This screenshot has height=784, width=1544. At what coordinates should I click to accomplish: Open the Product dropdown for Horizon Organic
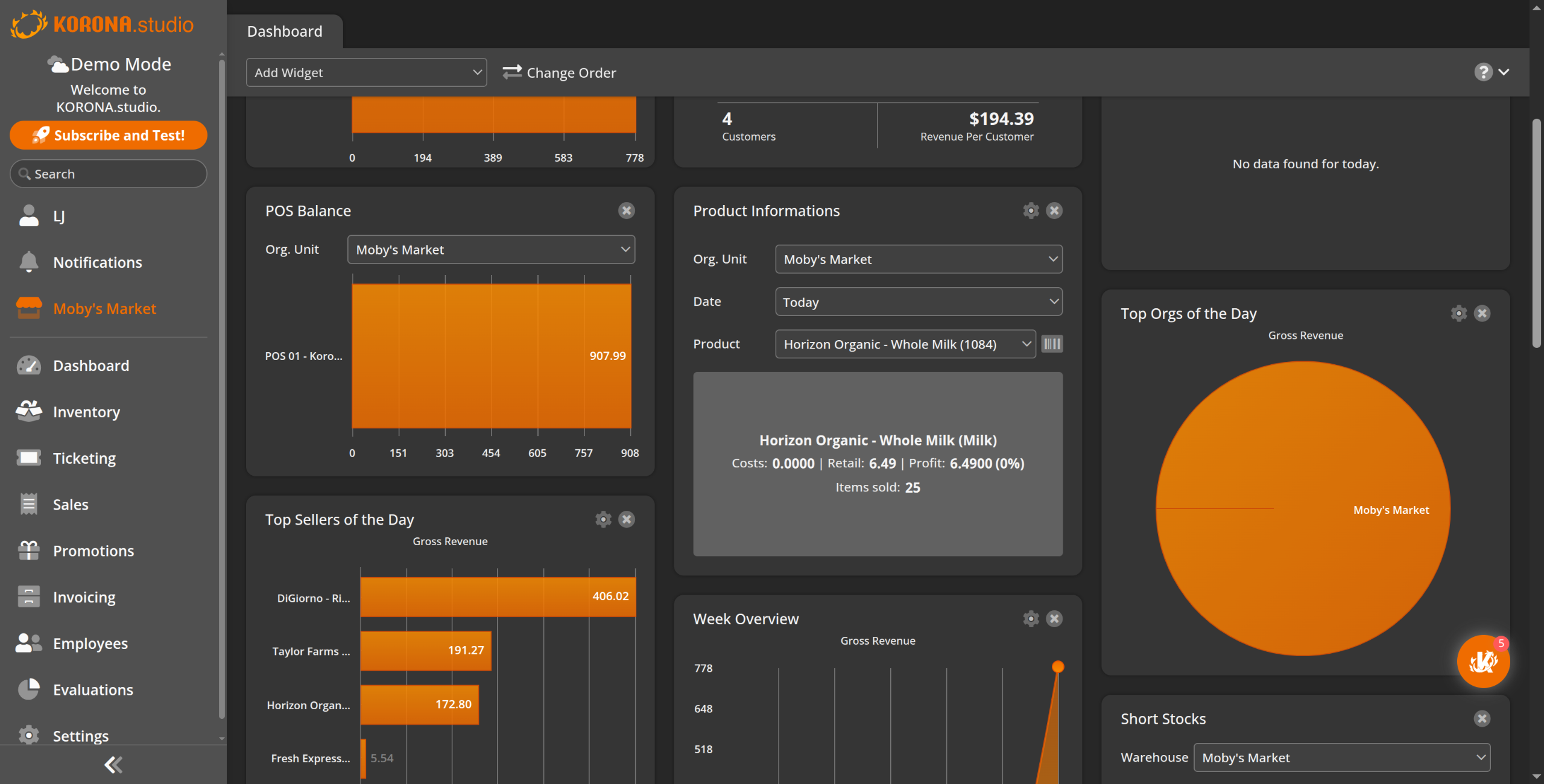click(x=905, y=344)
